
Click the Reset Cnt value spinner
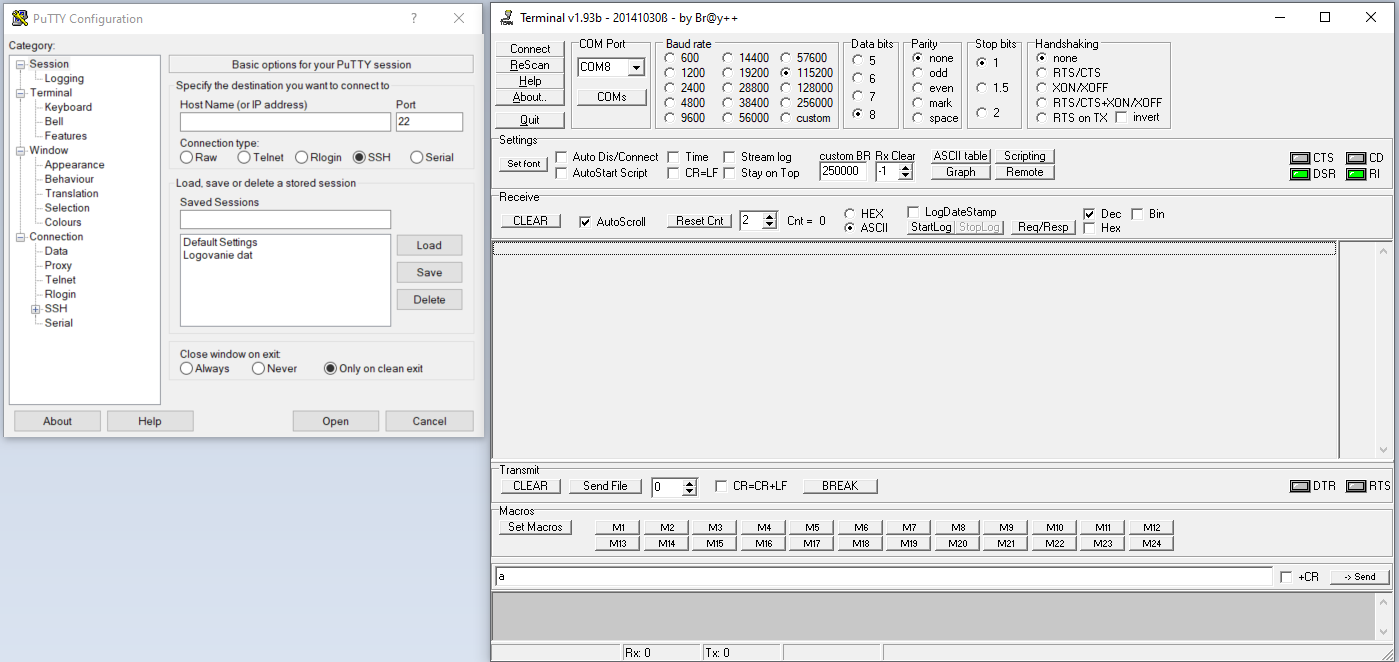pyautogui.click(x=768, y=221)
